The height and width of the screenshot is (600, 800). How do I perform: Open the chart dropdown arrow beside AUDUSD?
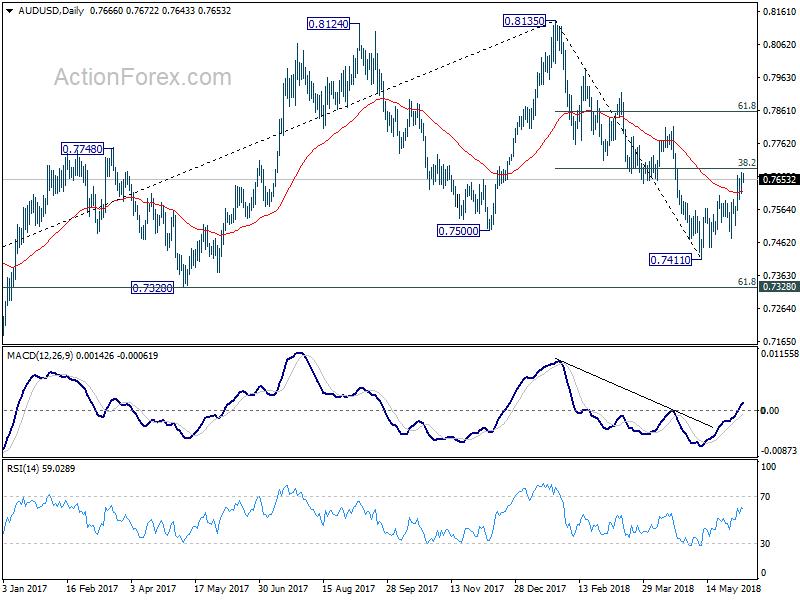[x=9, y=10]
